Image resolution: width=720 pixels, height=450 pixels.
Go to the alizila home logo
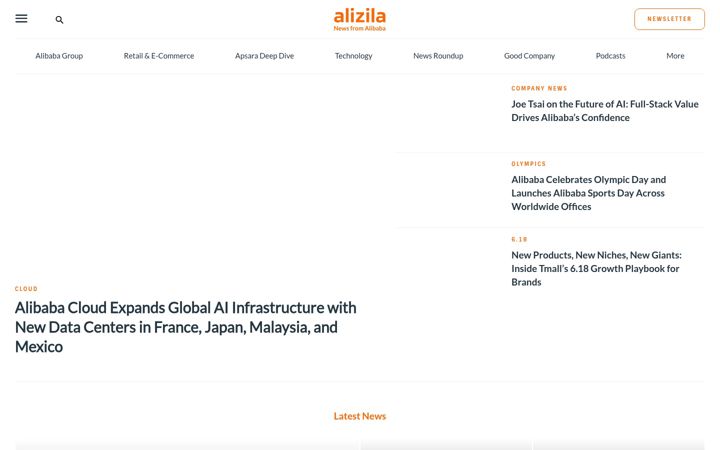click(360, 19)
